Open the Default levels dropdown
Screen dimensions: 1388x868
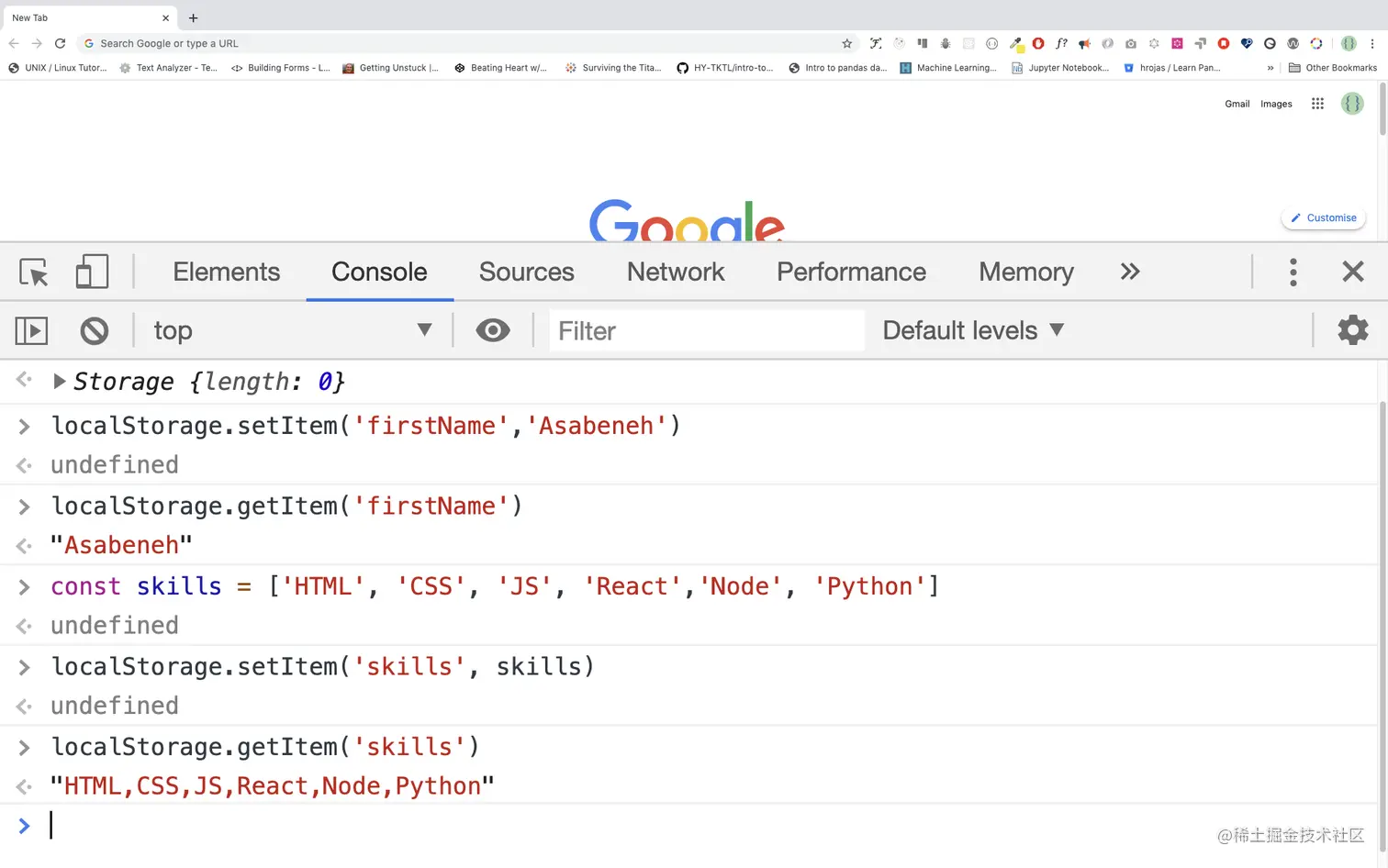click(973, 330)
